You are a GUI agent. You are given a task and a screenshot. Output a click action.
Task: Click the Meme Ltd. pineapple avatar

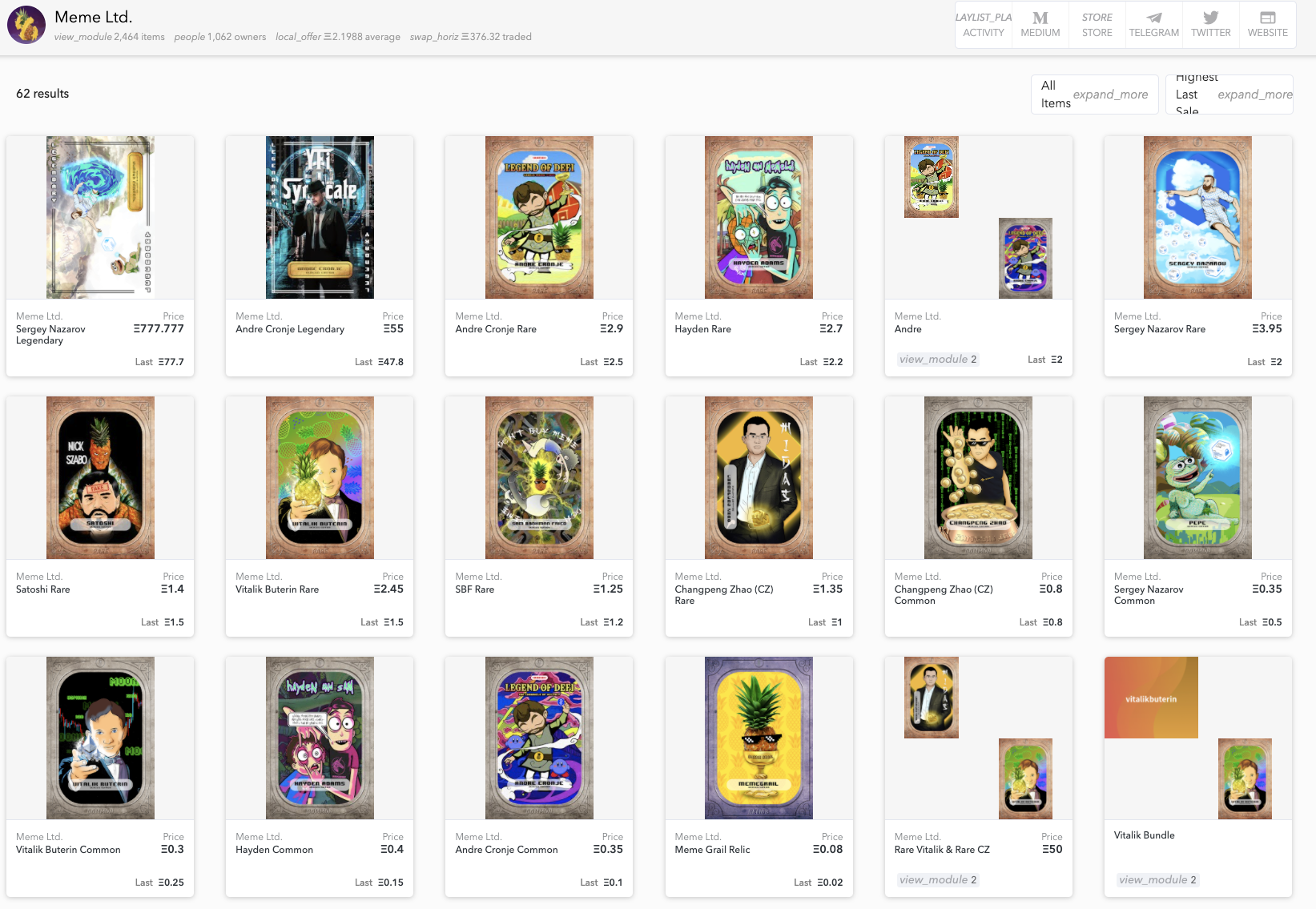26,25
